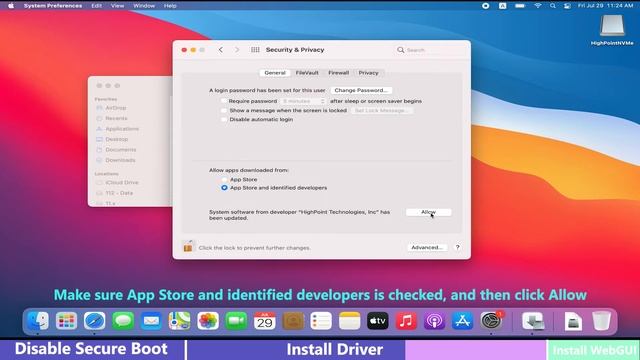Select Downloads in Finder sidebar
640x360 pixels.
coord(120,160)
